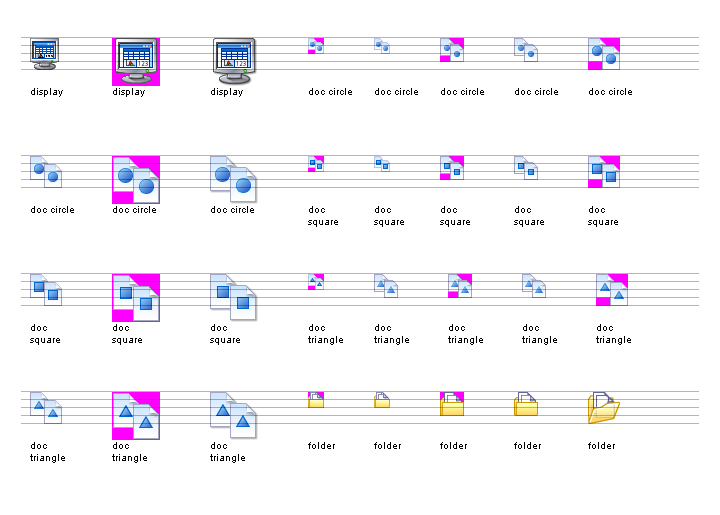This screenshot has width=720, height=515.
Task: Click the "folder" label under the open folder
Action: (x=601, y=446)
